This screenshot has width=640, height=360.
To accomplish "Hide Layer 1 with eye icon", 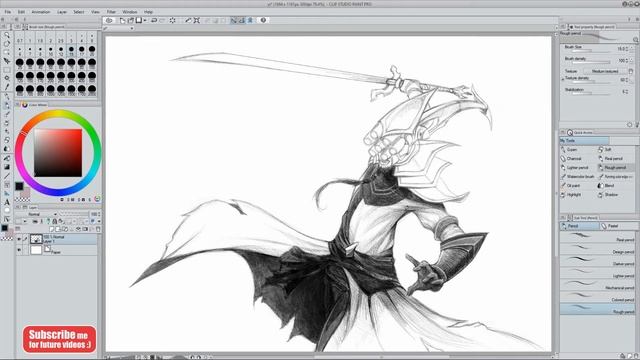I will pyautogui.click(x=19, y=239).
